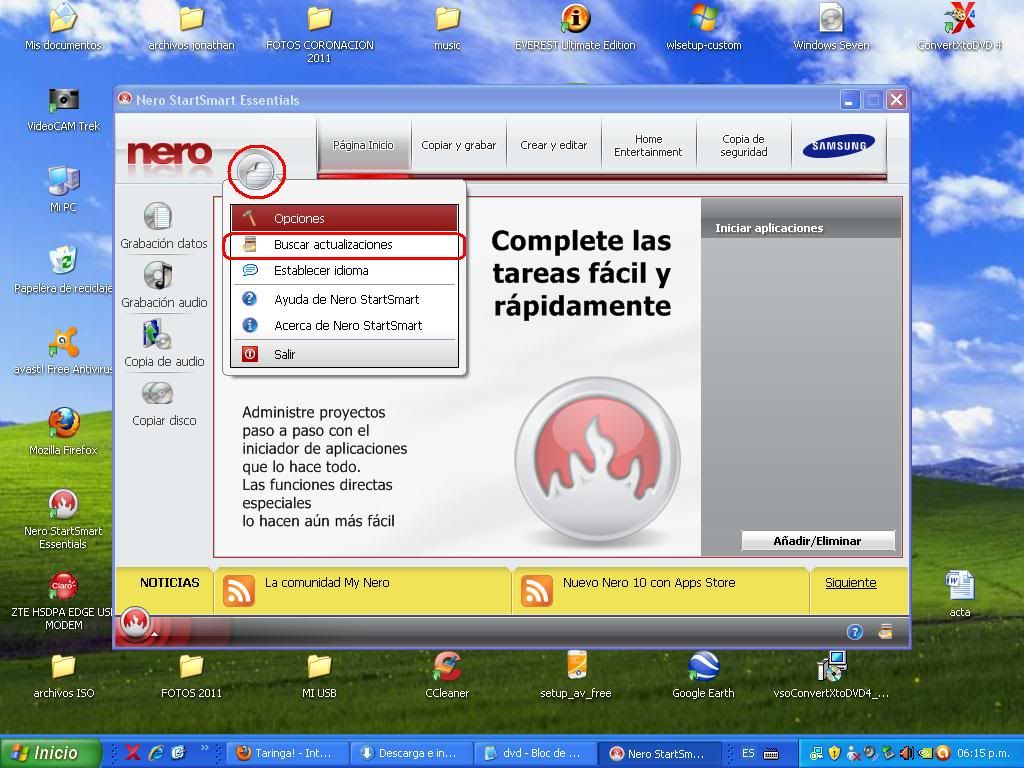The image size is (1024, 768).
Task: Click Internet Explorer quick launch icon
Action: pos(156,753)
